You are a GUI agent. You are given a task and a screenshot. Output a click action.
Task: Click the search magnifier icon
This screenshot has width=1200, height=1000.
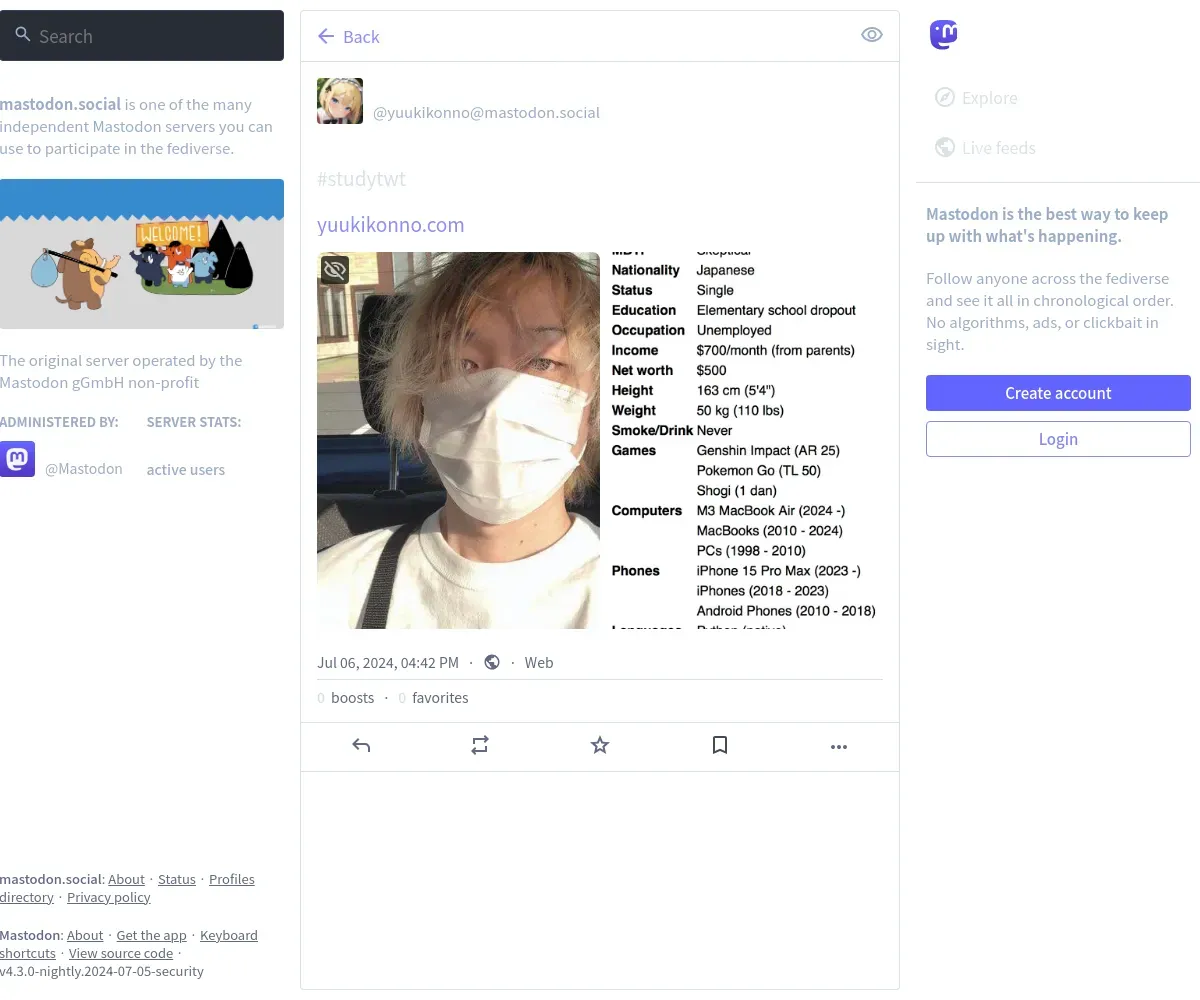(x=23, y=35)
